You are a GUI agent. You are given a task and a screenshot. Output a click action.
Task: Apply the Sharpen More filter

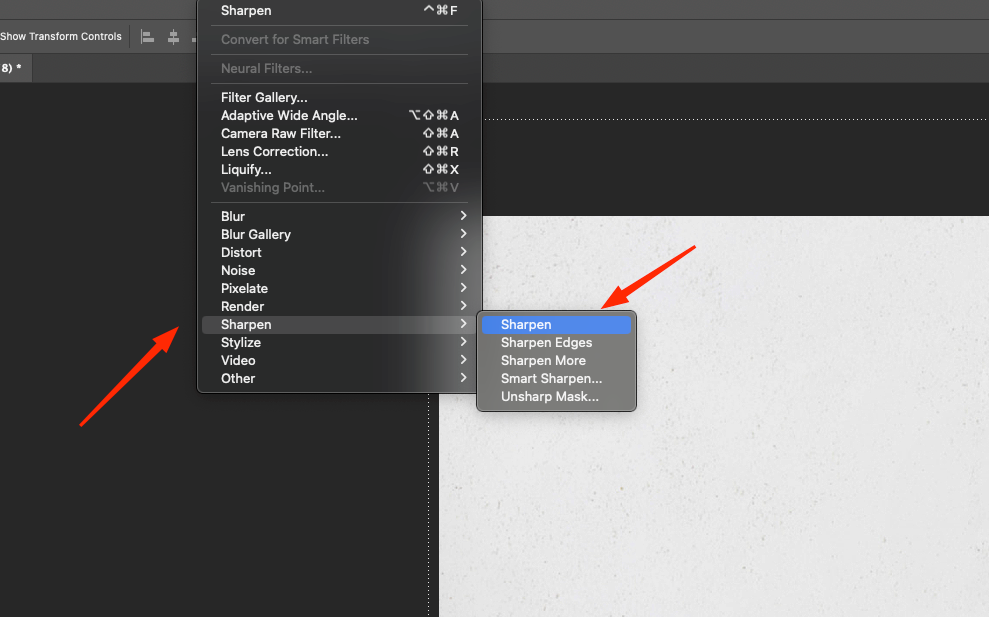[556, 360]
